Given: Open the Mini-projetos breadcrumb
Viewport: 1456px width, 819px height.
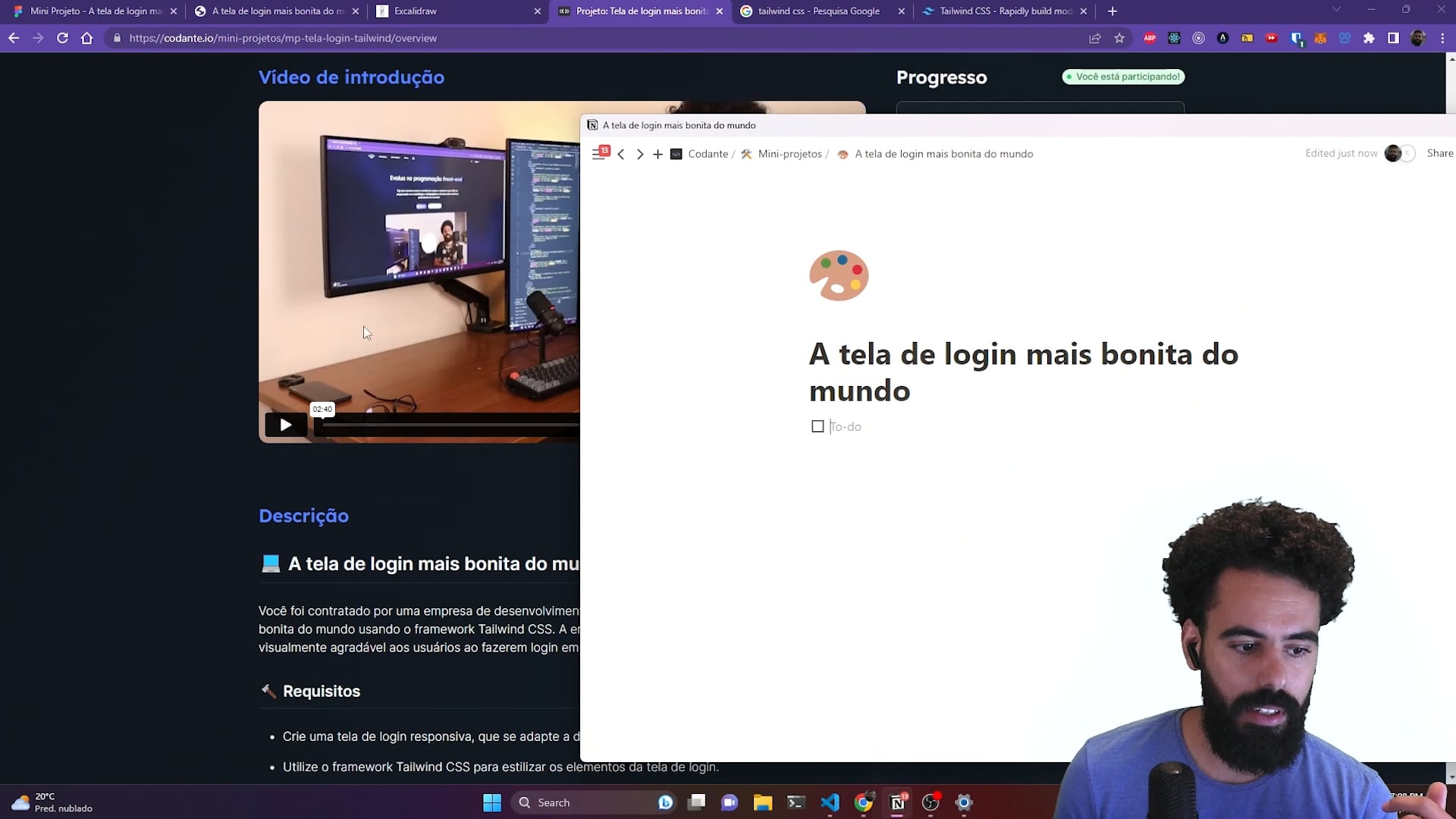Looking at the screenshot, I should click(x=789, y=154).
